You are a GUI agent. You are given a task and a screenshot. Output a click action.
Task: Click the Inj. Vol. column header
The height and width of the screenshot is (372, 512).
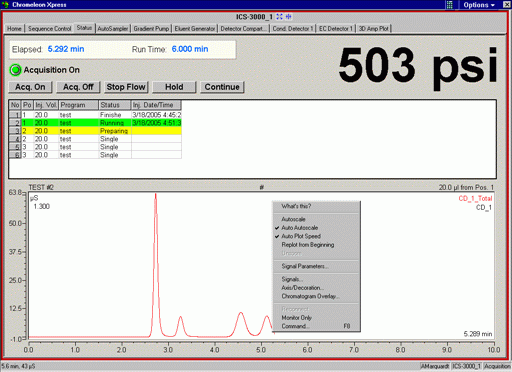click(46, 105)
